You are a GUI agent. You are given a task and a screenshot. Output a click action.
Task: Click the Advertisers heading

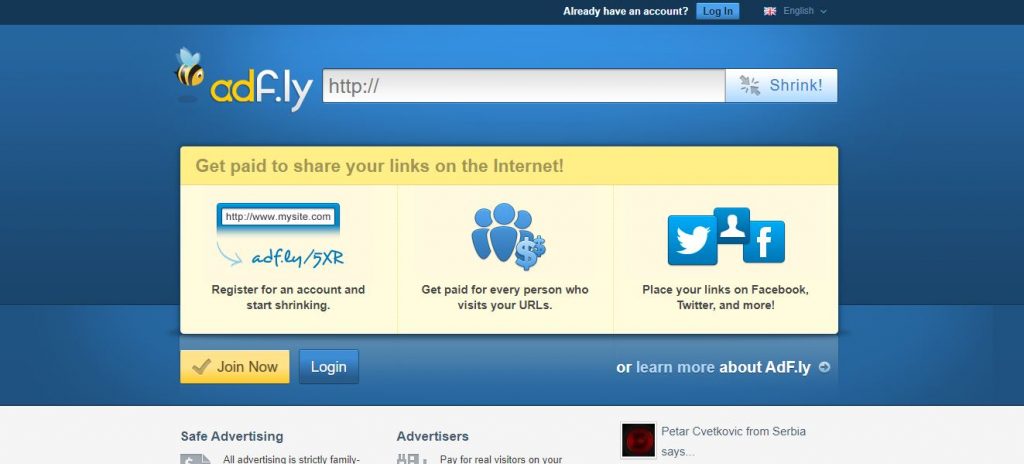432,436
